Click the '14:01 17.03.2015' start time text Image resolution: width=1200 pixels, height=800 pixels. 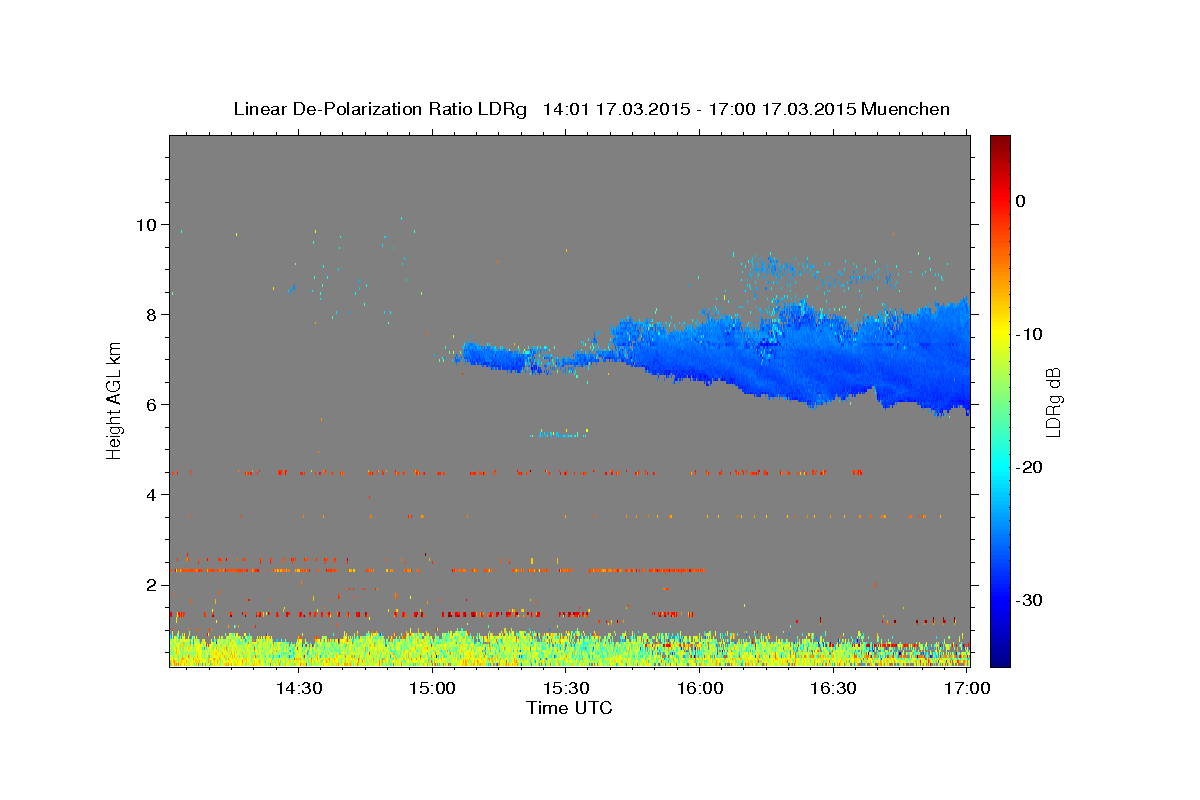coord(615,109)
